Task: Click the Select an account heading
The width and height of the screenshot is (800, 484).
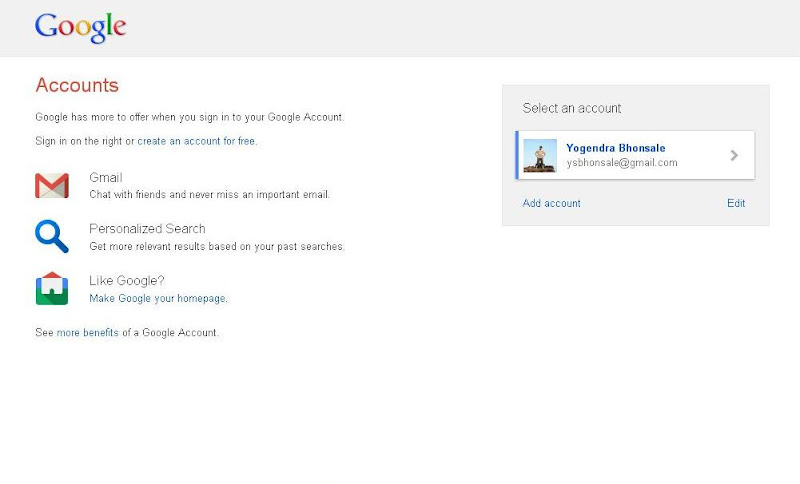Action: pos(572,108)
